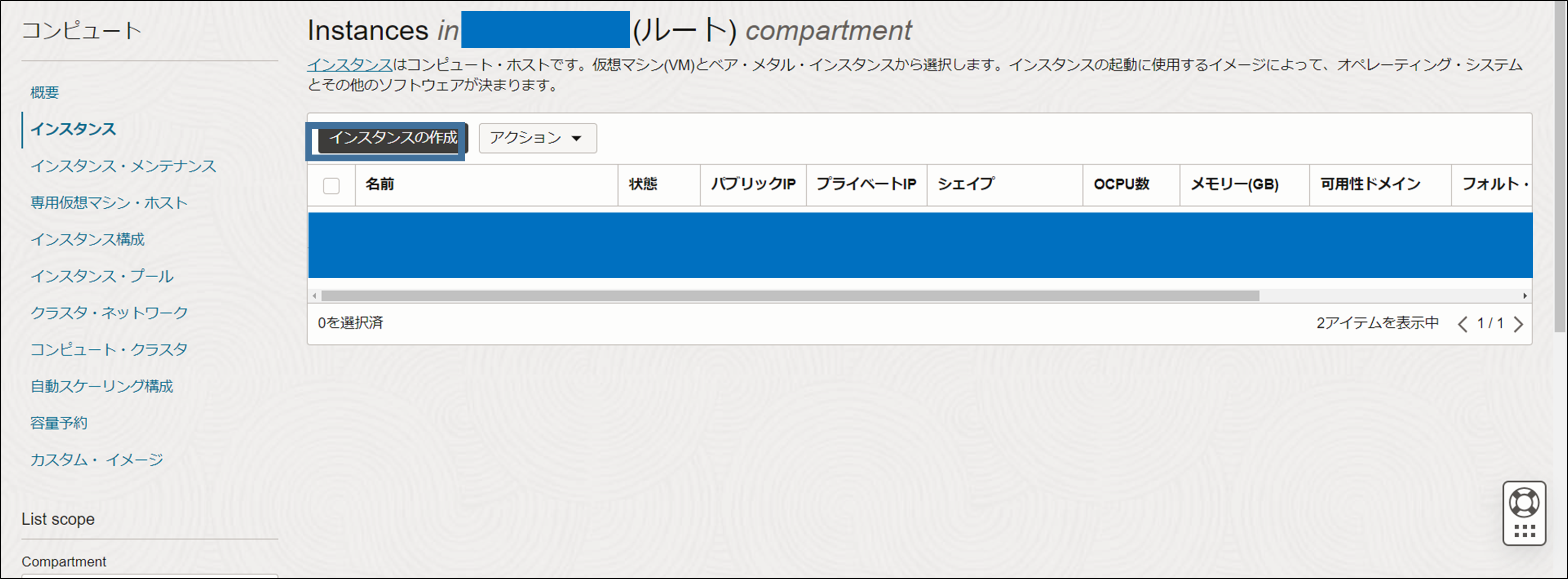1568x579 pixels.
Task: Expand the アクション dropdown arrow
Action: [x=576, y=138]
